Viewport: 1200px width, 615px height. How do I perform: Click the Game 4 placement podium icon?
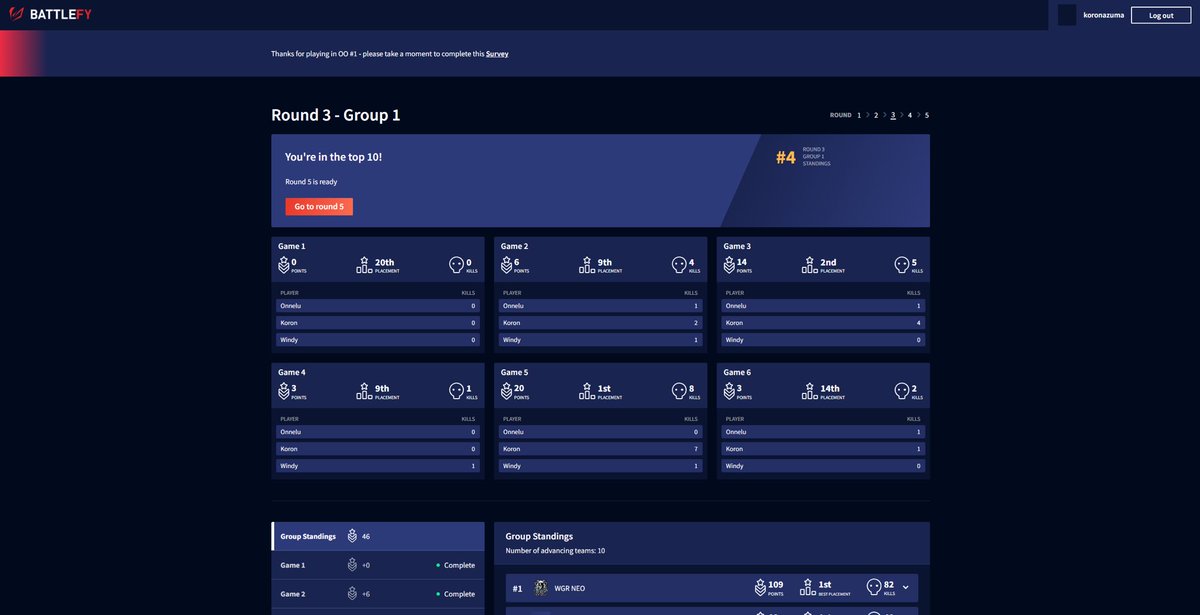364,391
